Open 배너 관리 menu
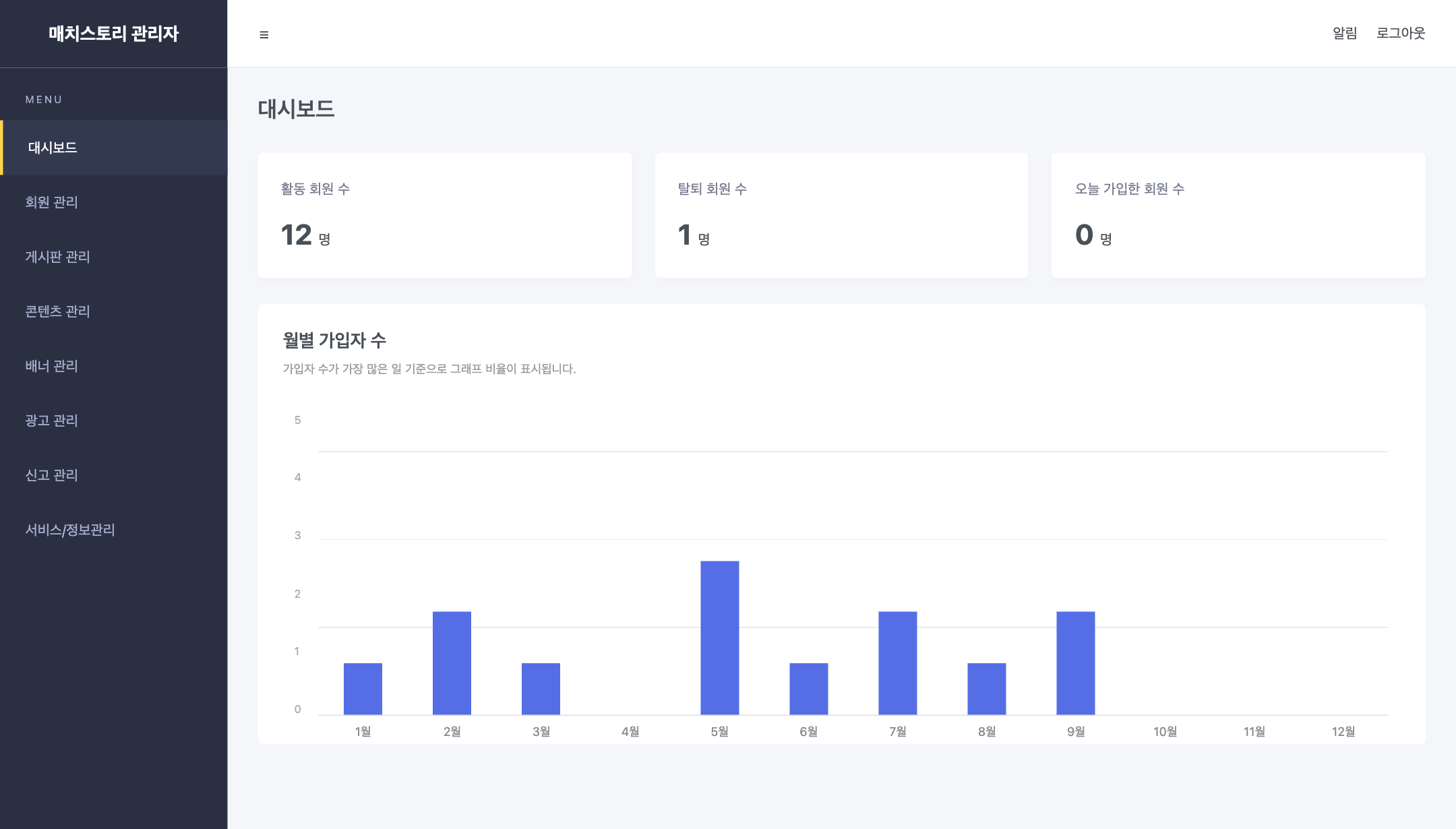Viewport: 1456px width, 829px height. [x=114, y=366]
